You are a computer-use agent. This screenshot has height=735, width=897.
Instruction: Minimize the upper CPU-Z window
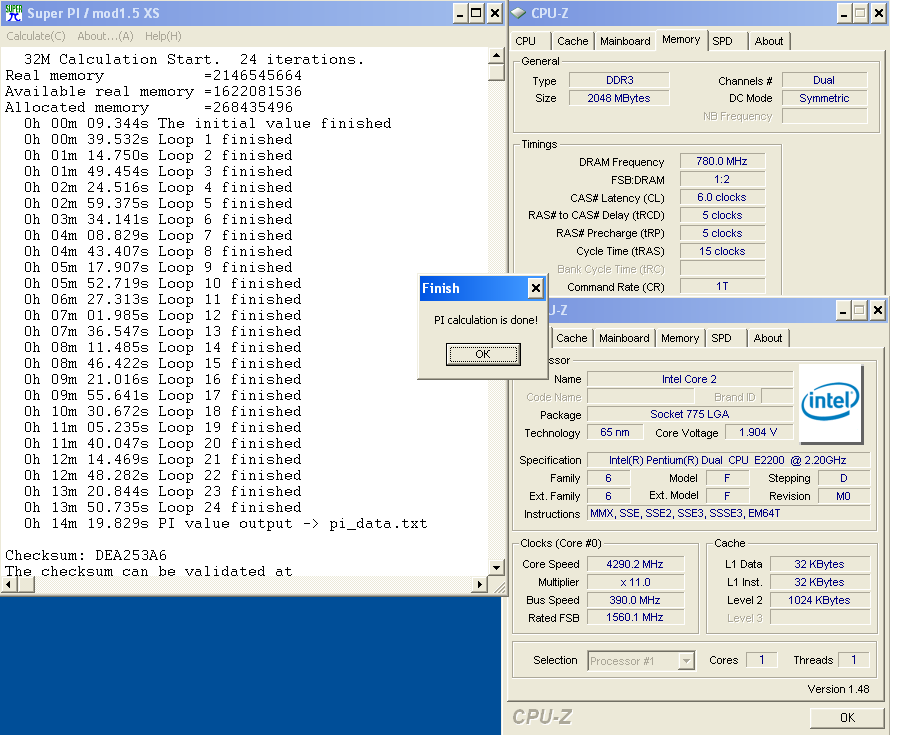tap(843, 13)
